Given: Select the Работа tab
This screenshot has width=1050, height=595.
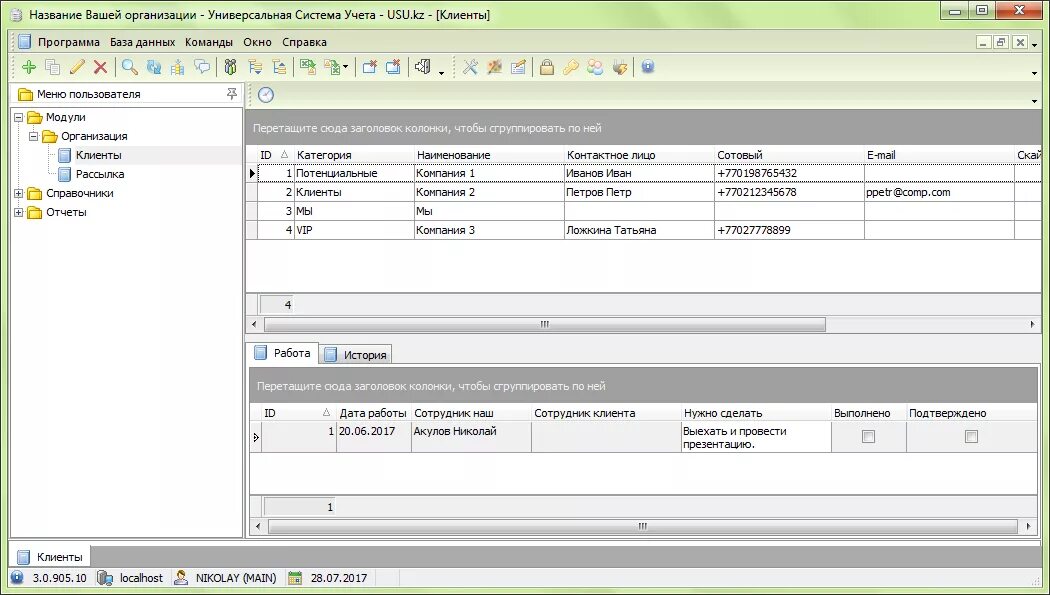Looking at the screenshot, I should (283, 353).
